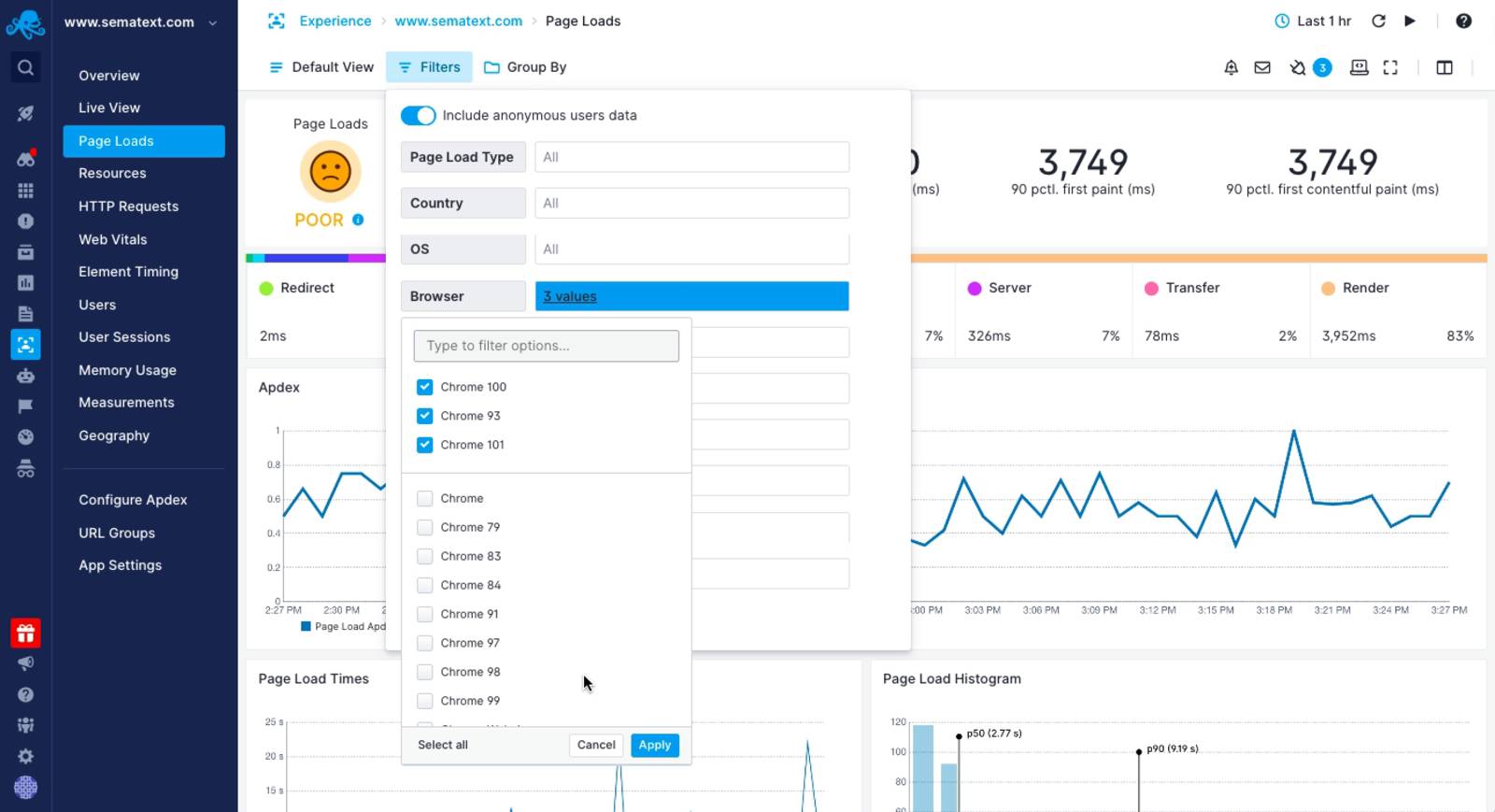Click the play auto-refresh icon
The image size is (1495, 812).
click(1410, 21)
